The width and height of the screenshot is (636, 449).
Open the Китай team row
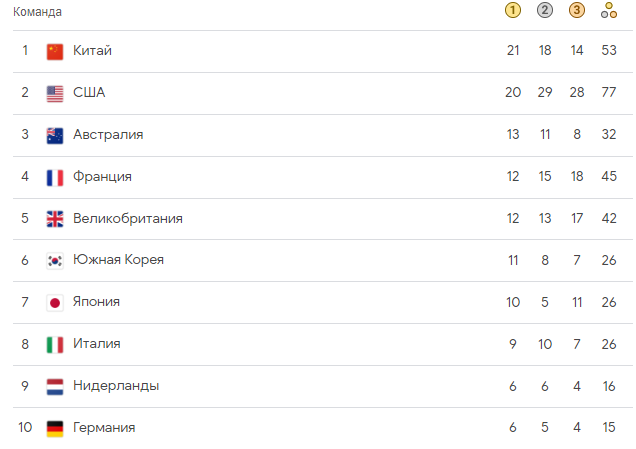[x=323, y=52]
